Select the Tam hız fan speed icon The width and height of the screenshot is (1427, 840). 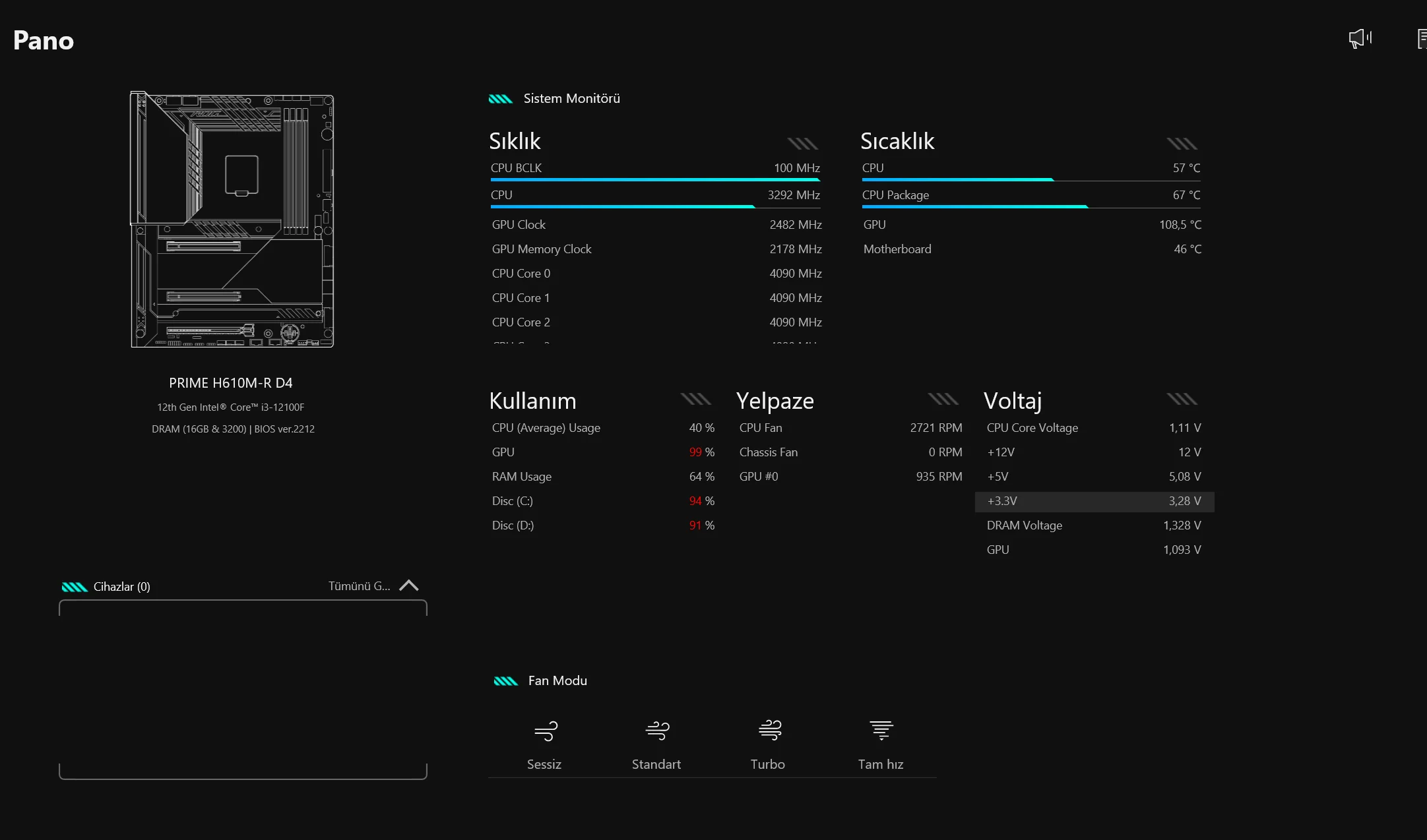(x=881, y=730)
